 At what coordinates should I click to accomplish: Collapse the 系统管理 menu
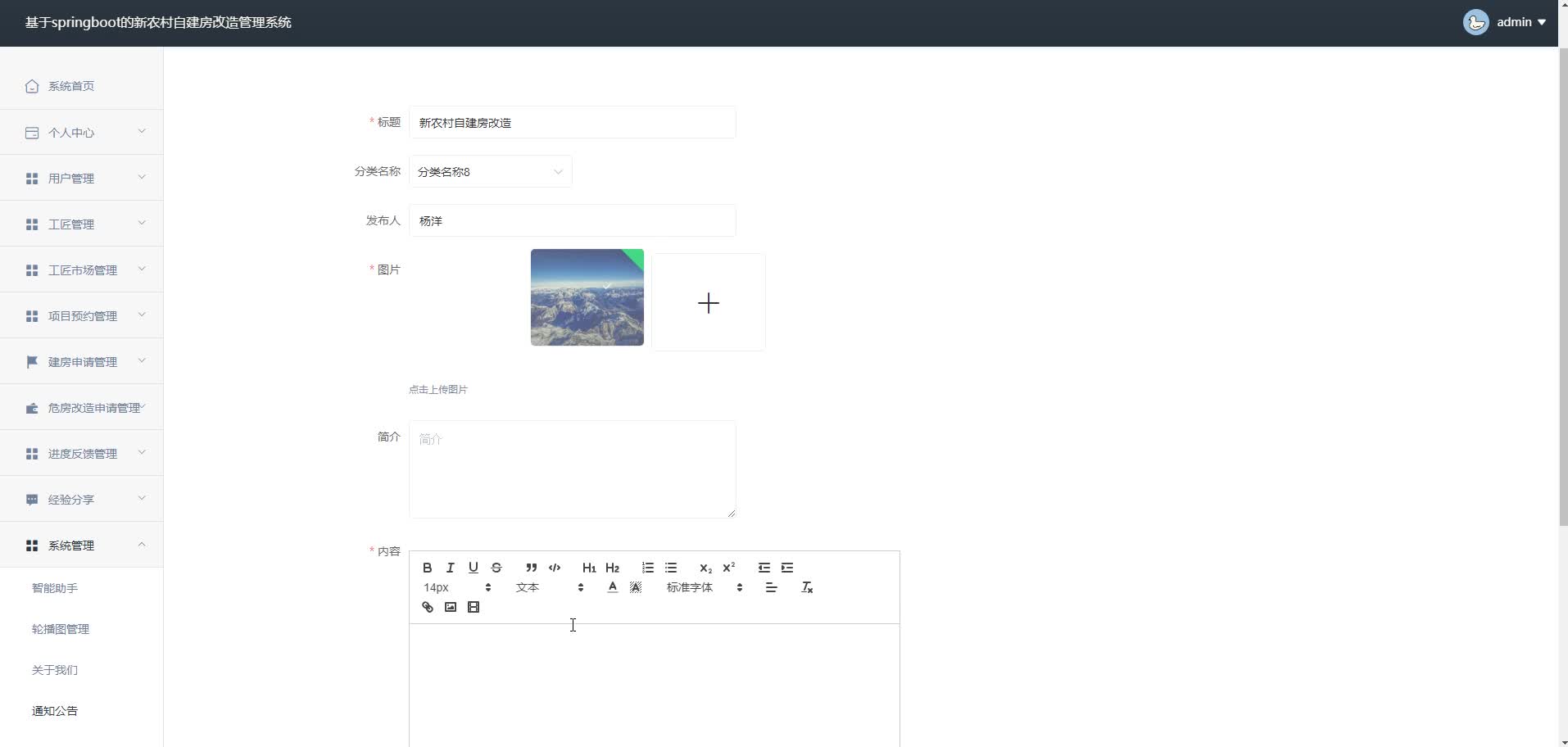(x=82, y=545)
